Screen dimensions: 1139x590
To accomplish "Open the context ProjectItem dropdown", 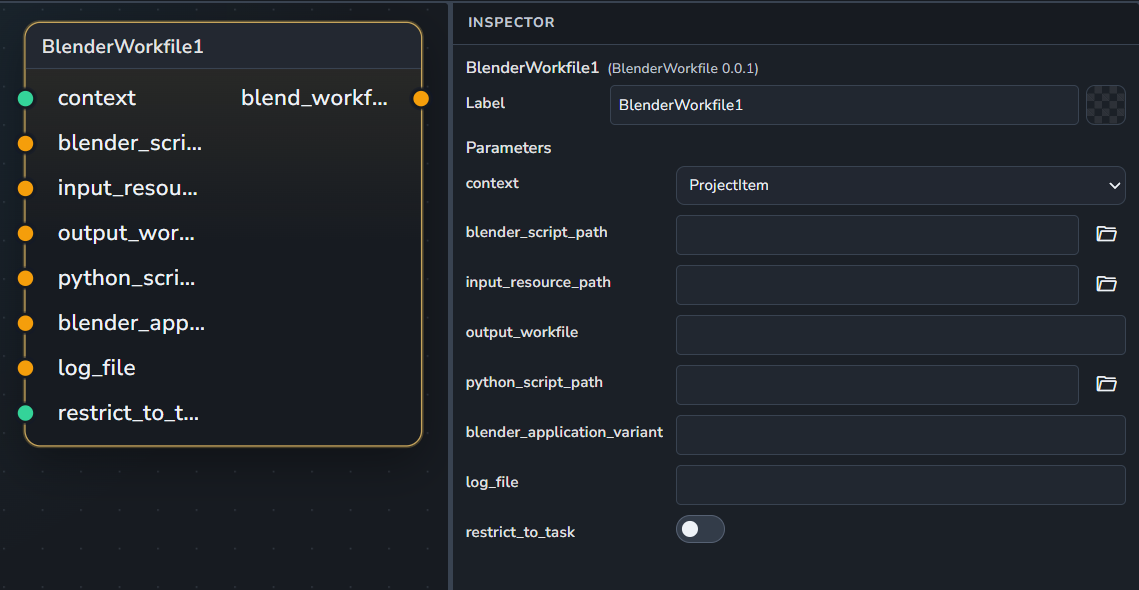I will pos(901,185).
